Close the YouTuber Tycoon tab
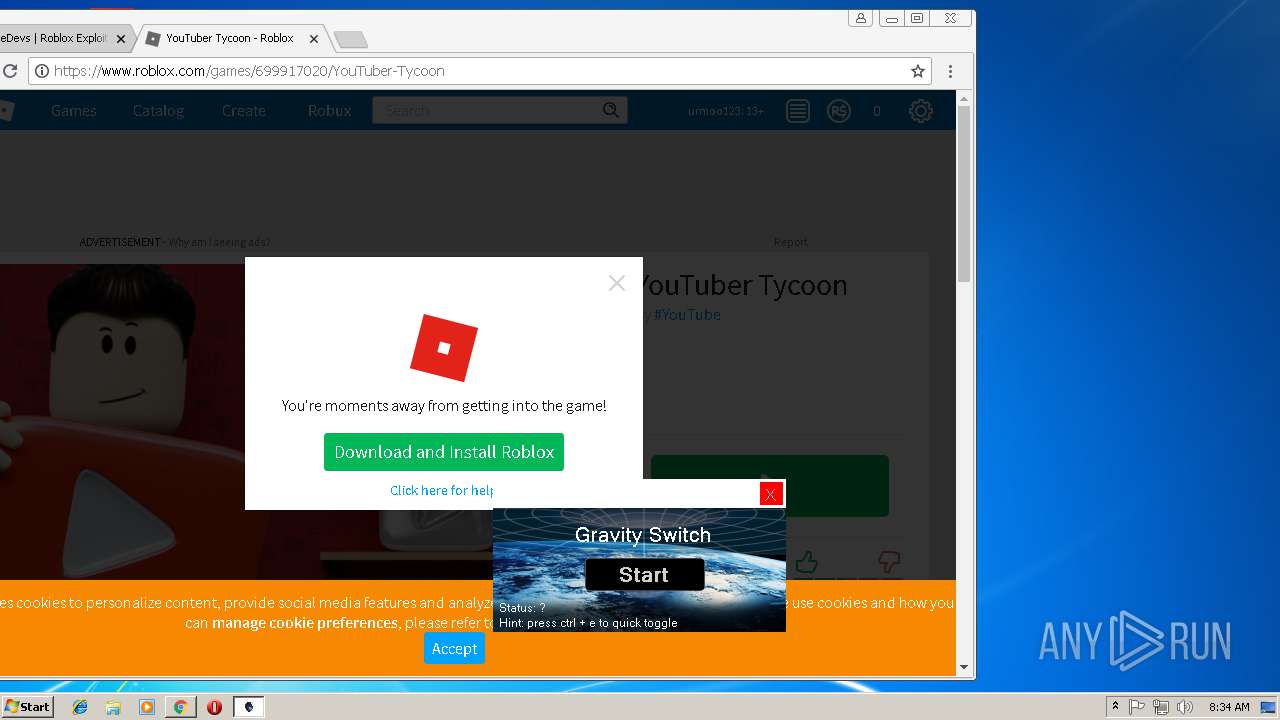1280x720 pixels. tap(314, 39)
